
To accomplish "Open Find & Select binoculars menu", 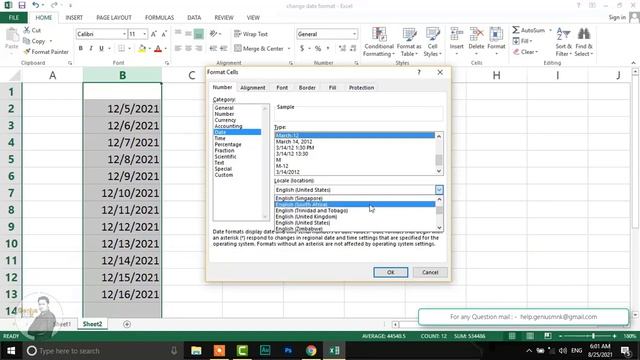I will (584, 42).
